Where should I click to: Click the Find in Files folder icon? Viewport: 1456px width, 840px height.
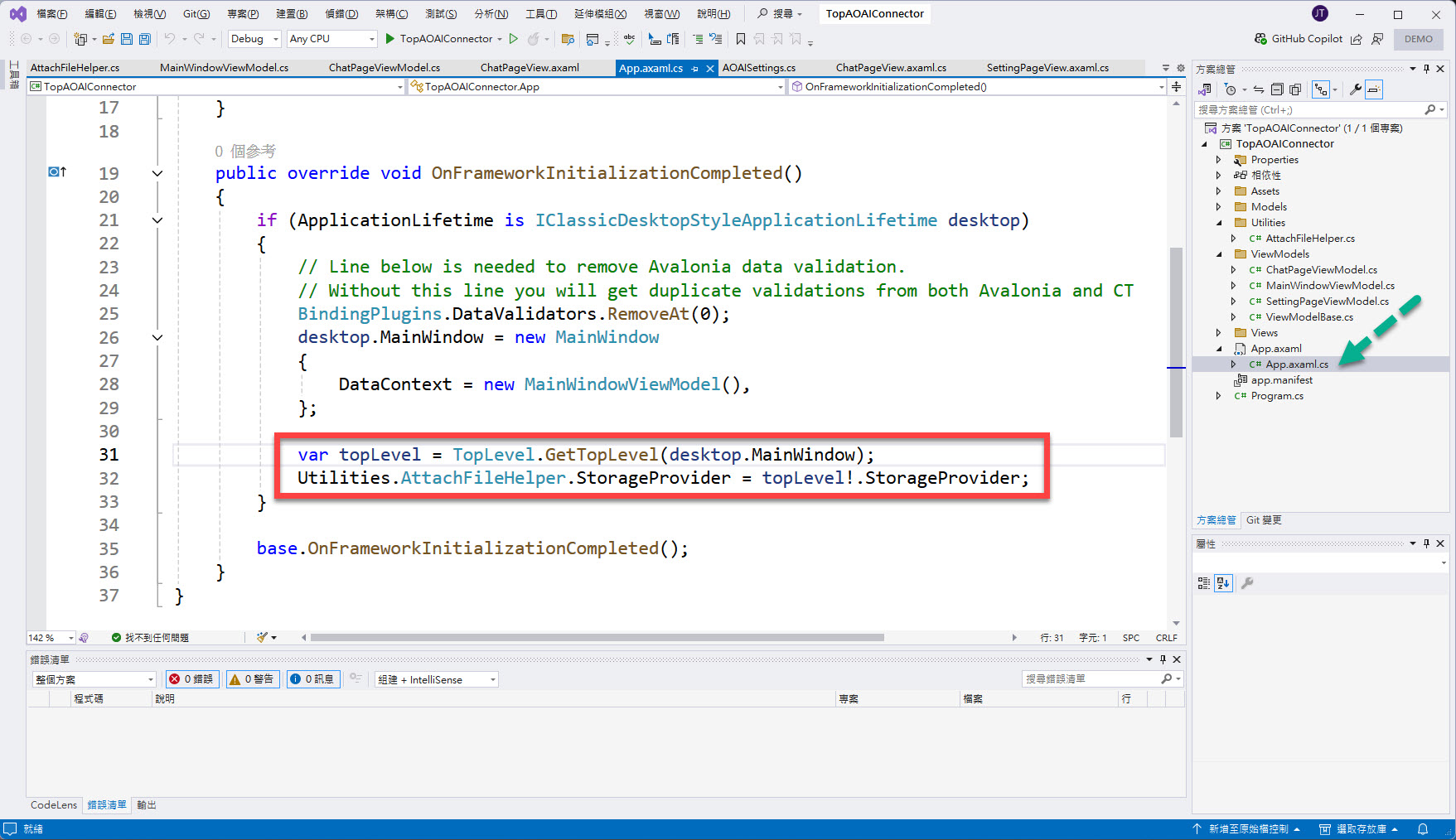tap(568, 39)
